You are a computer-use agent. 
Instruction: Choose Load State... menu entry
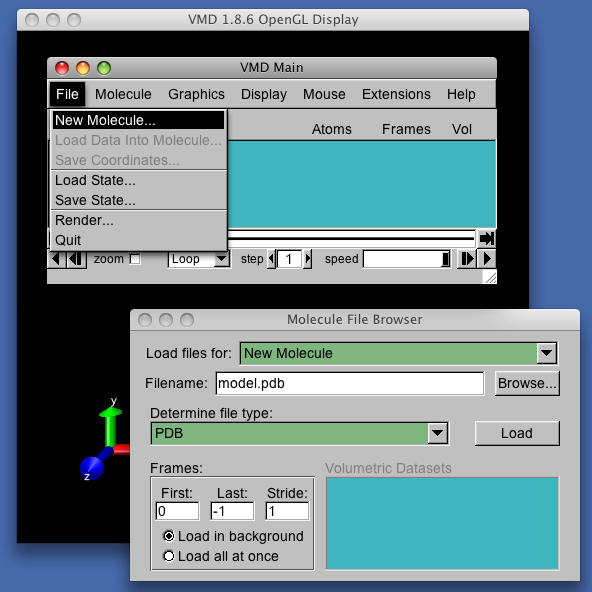(139, 180)
